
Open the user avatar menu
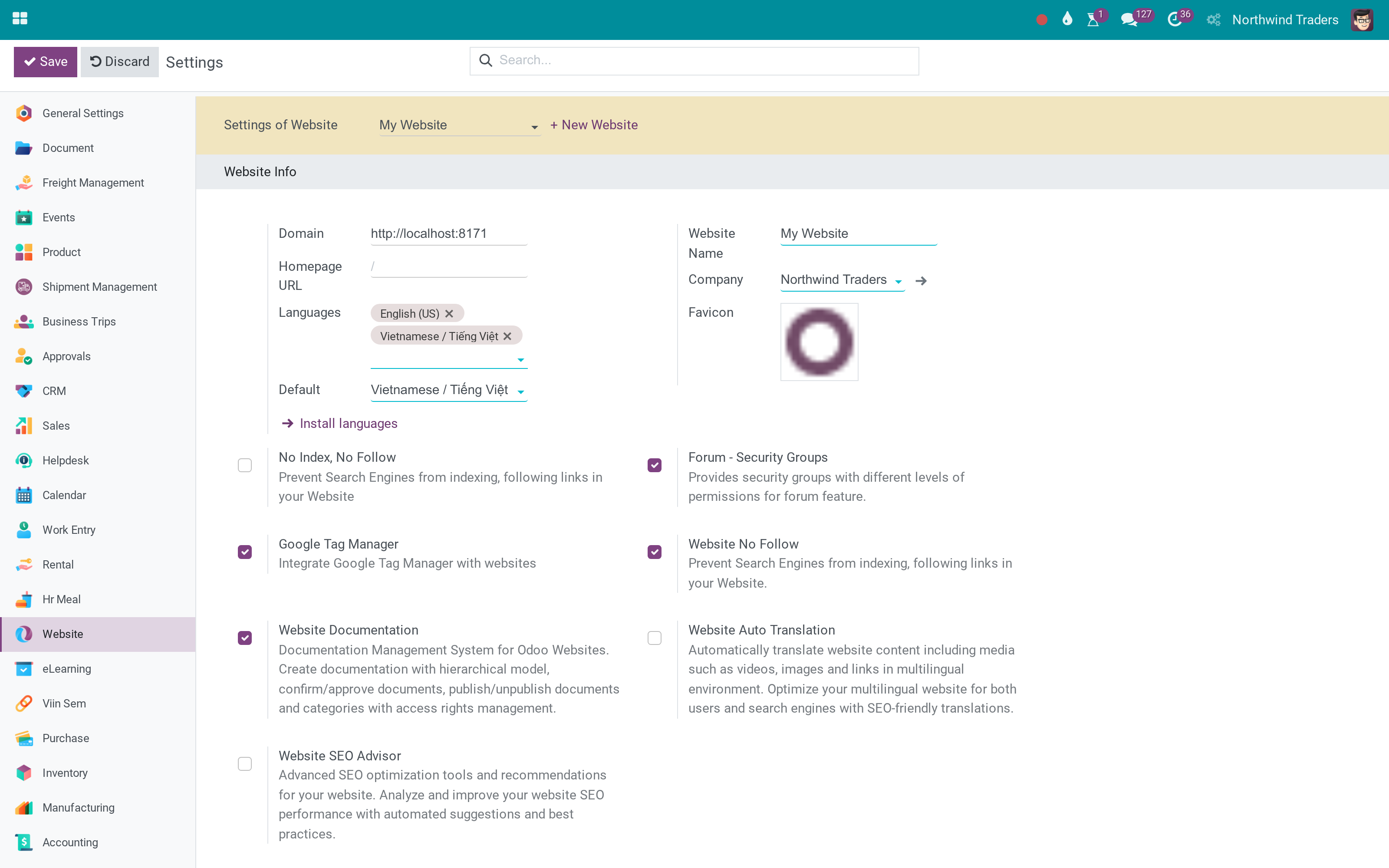click(x=1362, y=20)
